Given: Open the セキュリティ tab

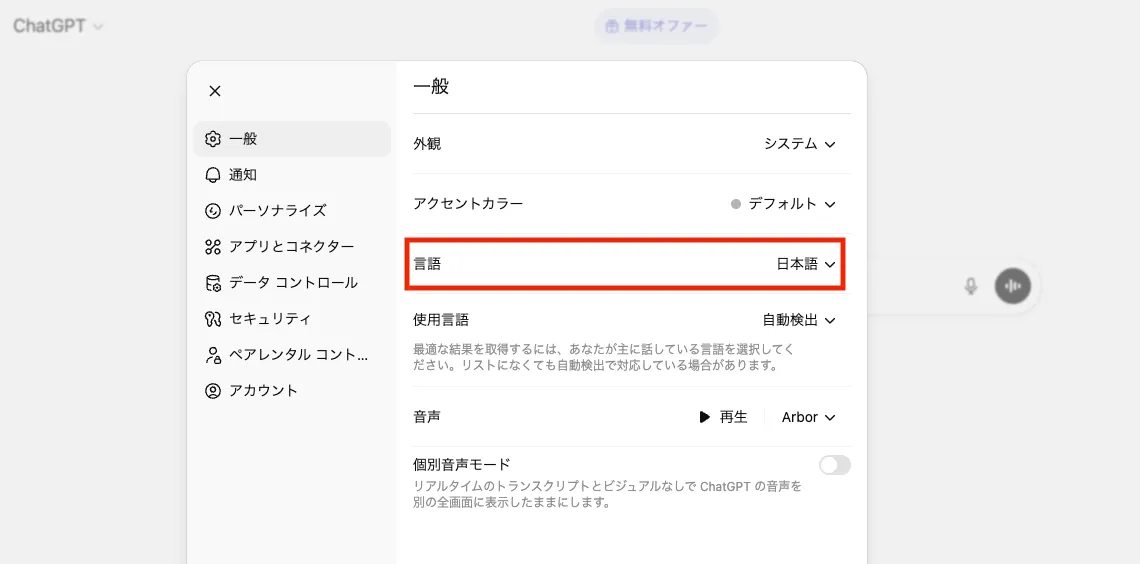Looking at the screenshot, I should coord(292,318).
